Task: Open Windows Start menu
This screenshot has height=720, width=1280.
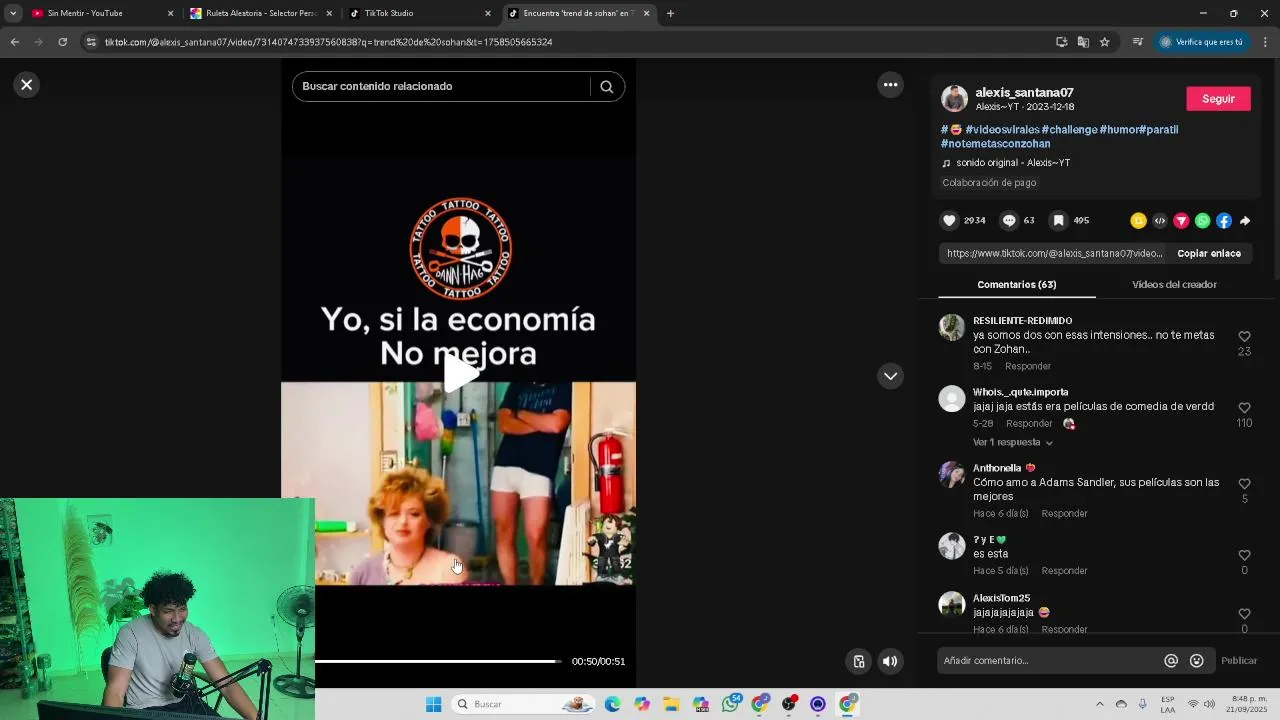Action: tap(433, 704)
